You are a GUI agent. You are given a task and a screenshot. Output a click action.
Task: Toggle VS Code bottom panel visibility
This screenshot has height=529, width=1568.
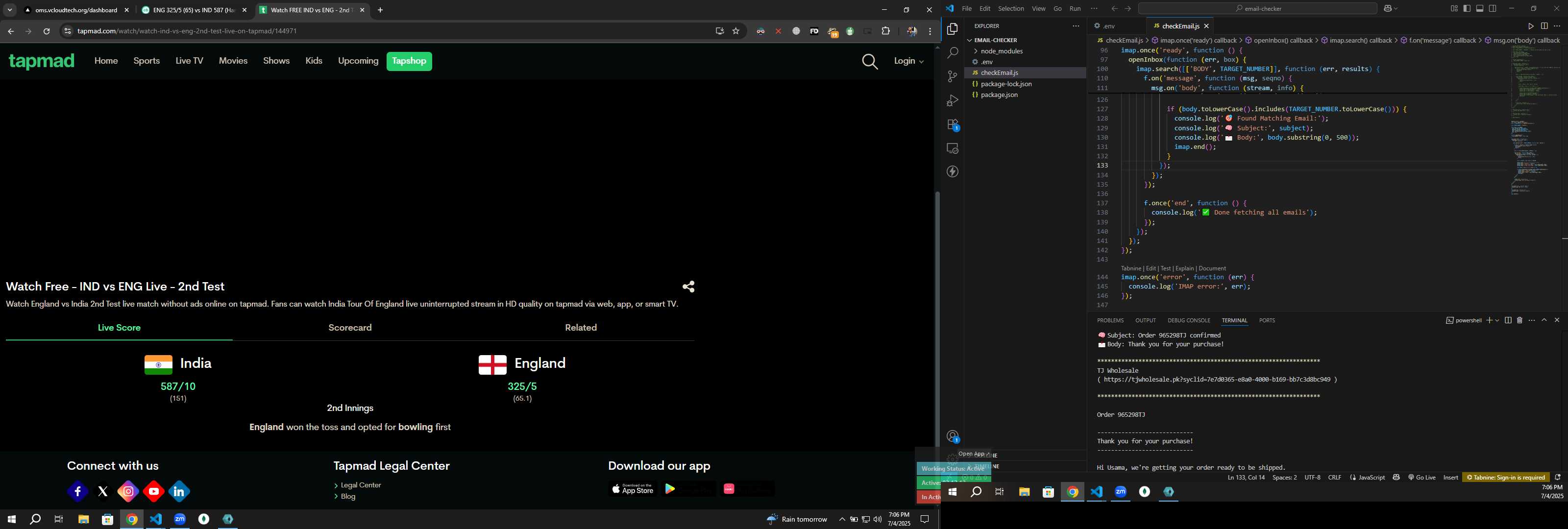(1480, 8)
